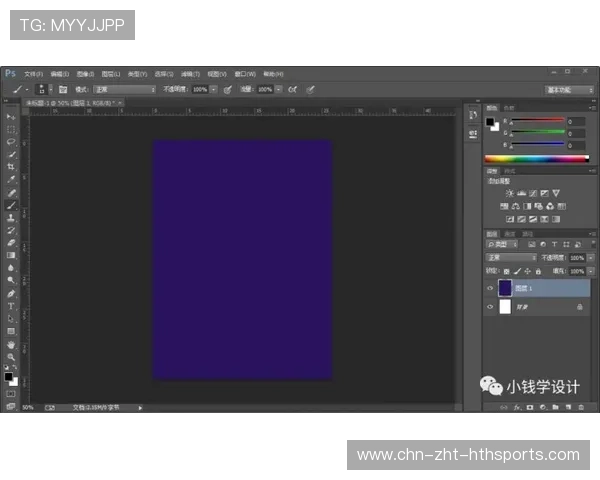Open the blend mode 正常 dropdown in Layers
This screenshot has height=480, width=600.
tap(510, 257)
